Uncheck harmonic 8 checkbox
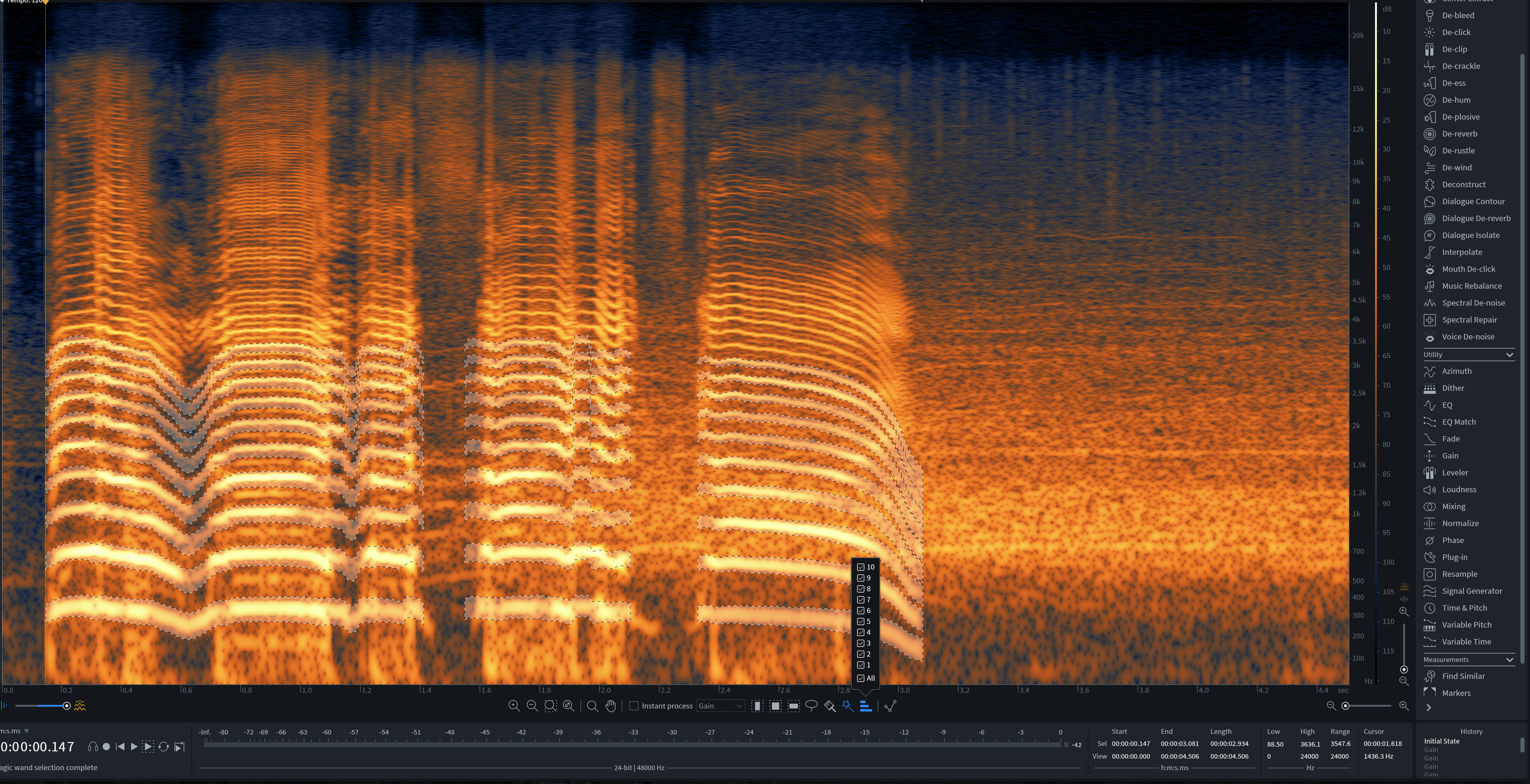 tap(861, 589)
